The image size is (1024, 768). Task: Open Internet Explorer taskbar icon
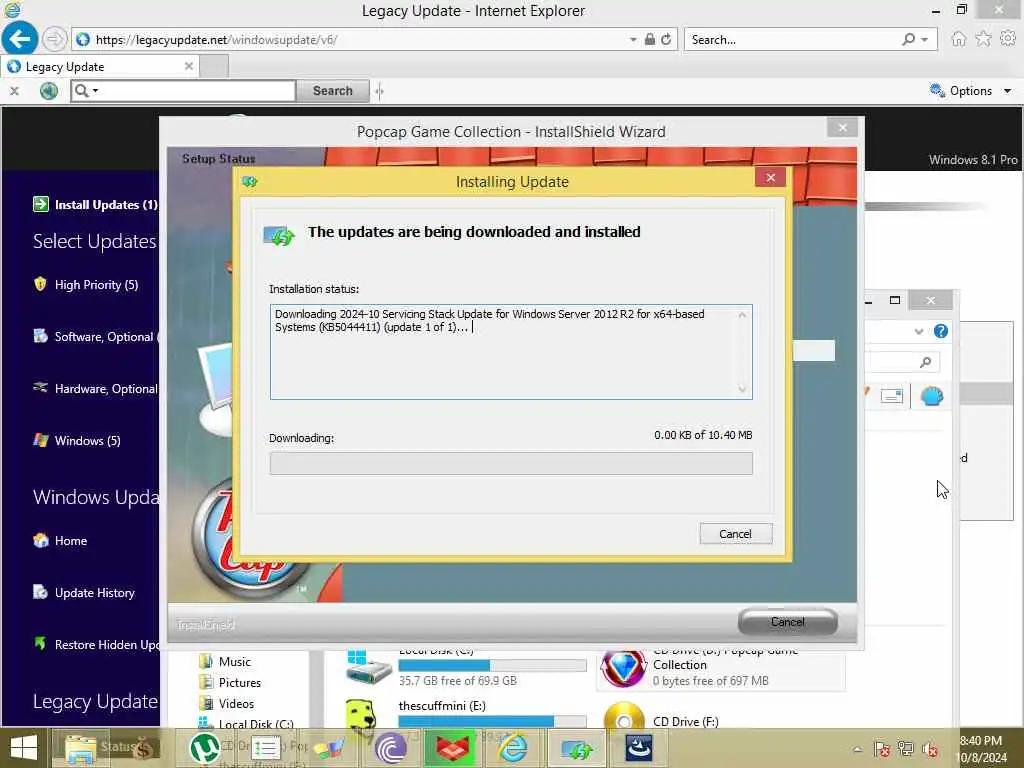[513, 748]
